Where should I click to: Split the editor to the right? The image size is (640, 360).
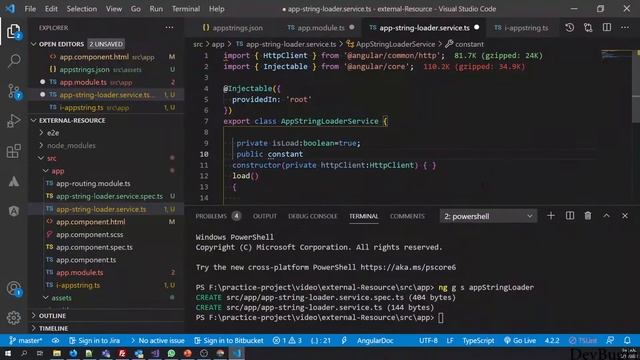(607, 27)
